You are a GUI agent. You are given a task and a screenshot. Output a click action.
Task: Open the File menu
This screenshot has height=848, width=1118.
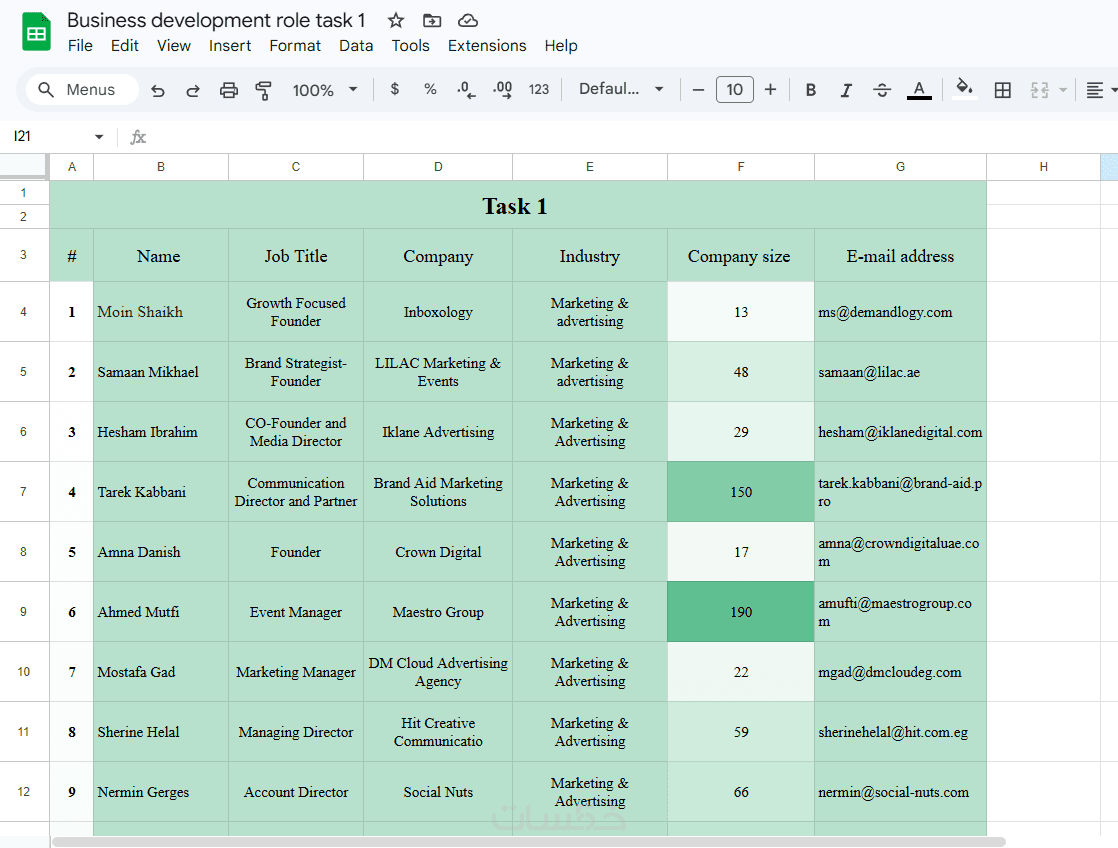point(80,46)
